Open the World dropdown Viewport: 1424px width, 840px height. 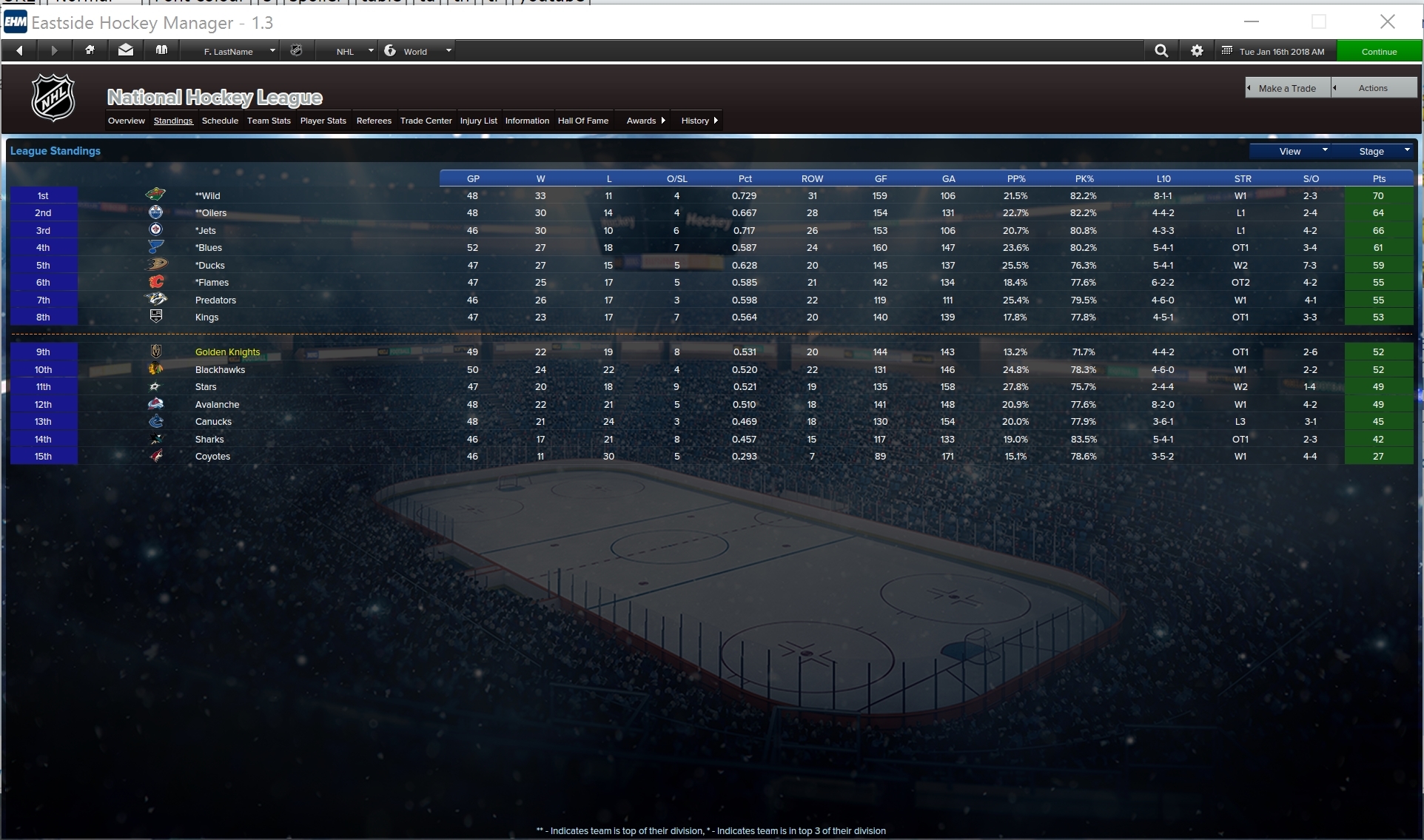pyautogui.click(x=418, y=51)
